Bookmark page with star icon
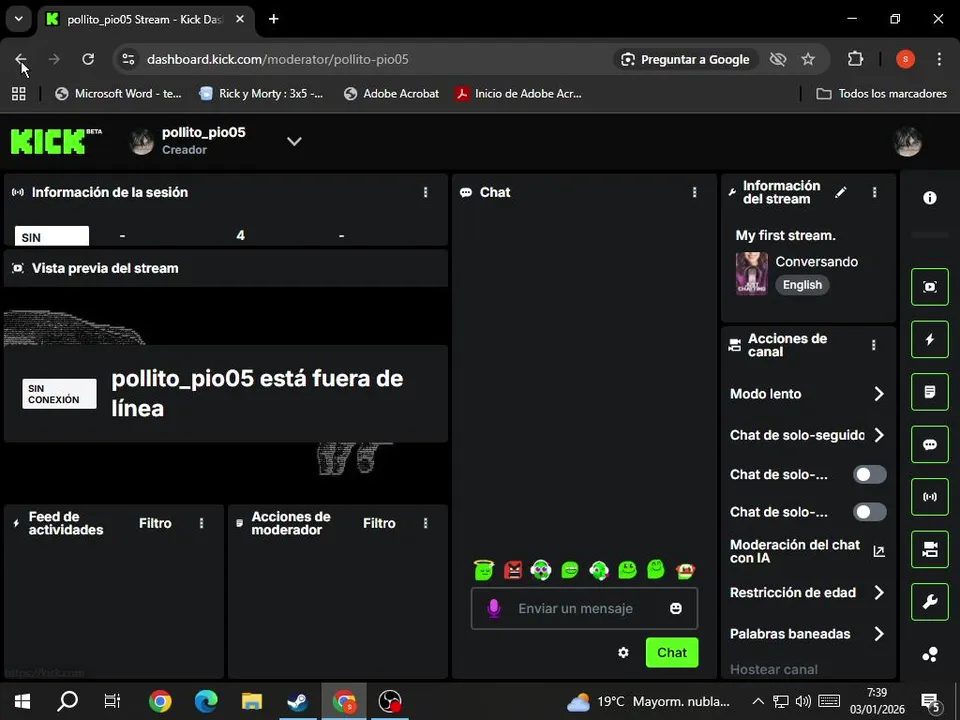The height and width of the screenshot is (720, 960). point(808,59)
